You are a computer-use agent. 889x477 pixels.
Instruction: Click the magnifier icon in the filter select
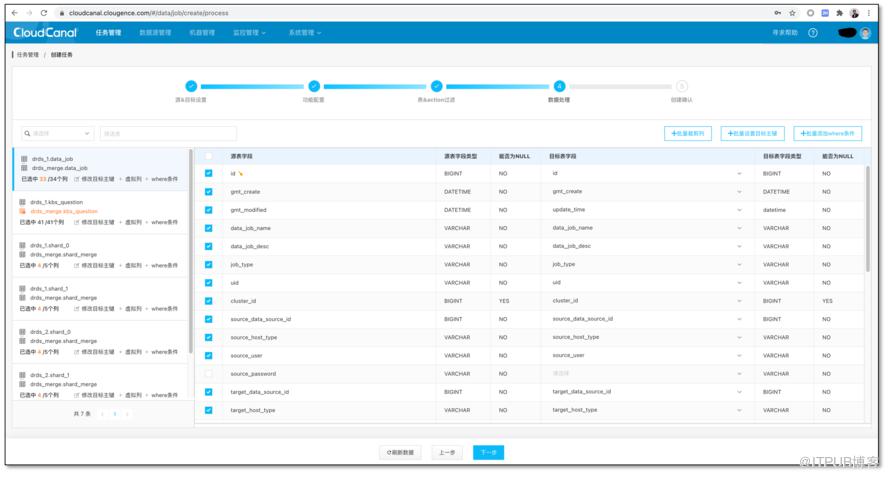(x=27, y=133)
